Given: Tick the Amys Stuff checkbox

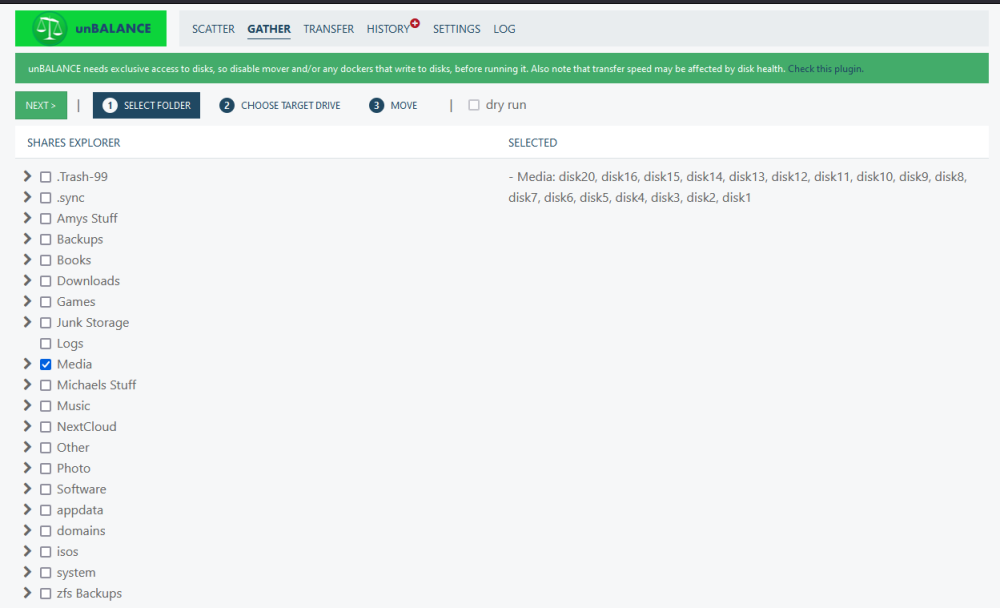Looking at the screenshot, I should click(45, 218).
